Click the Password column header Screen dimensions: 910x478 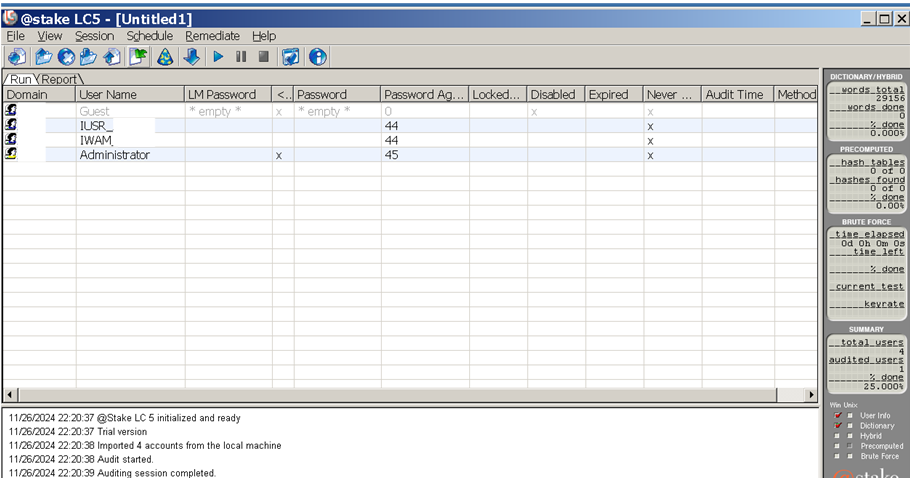(x=337, y=95)
